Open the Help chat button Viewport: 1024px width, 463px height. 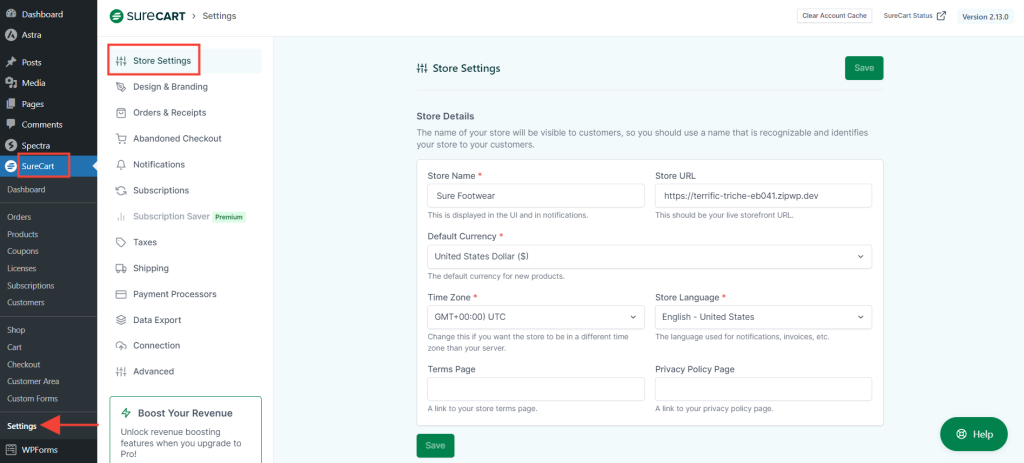coord(973,434)
